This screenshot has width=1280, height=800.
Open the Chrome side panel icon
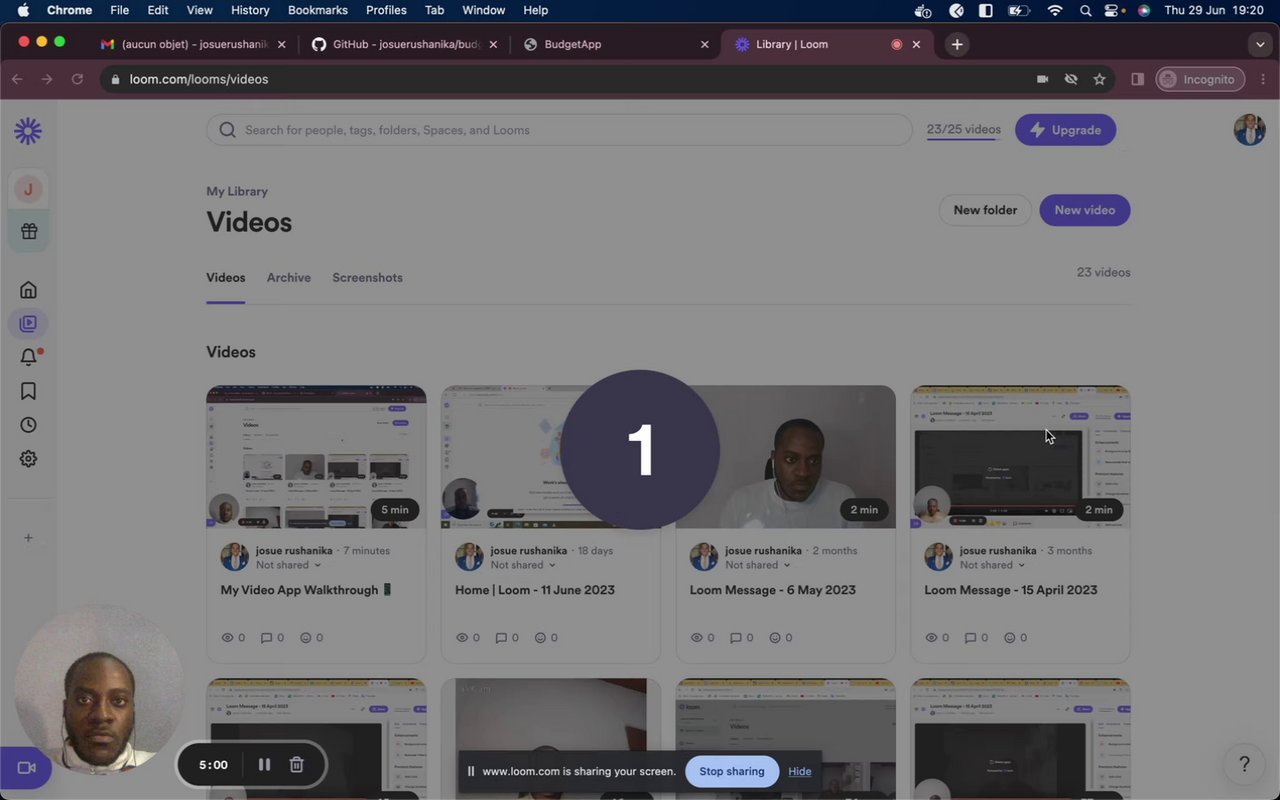(1137, 79)
